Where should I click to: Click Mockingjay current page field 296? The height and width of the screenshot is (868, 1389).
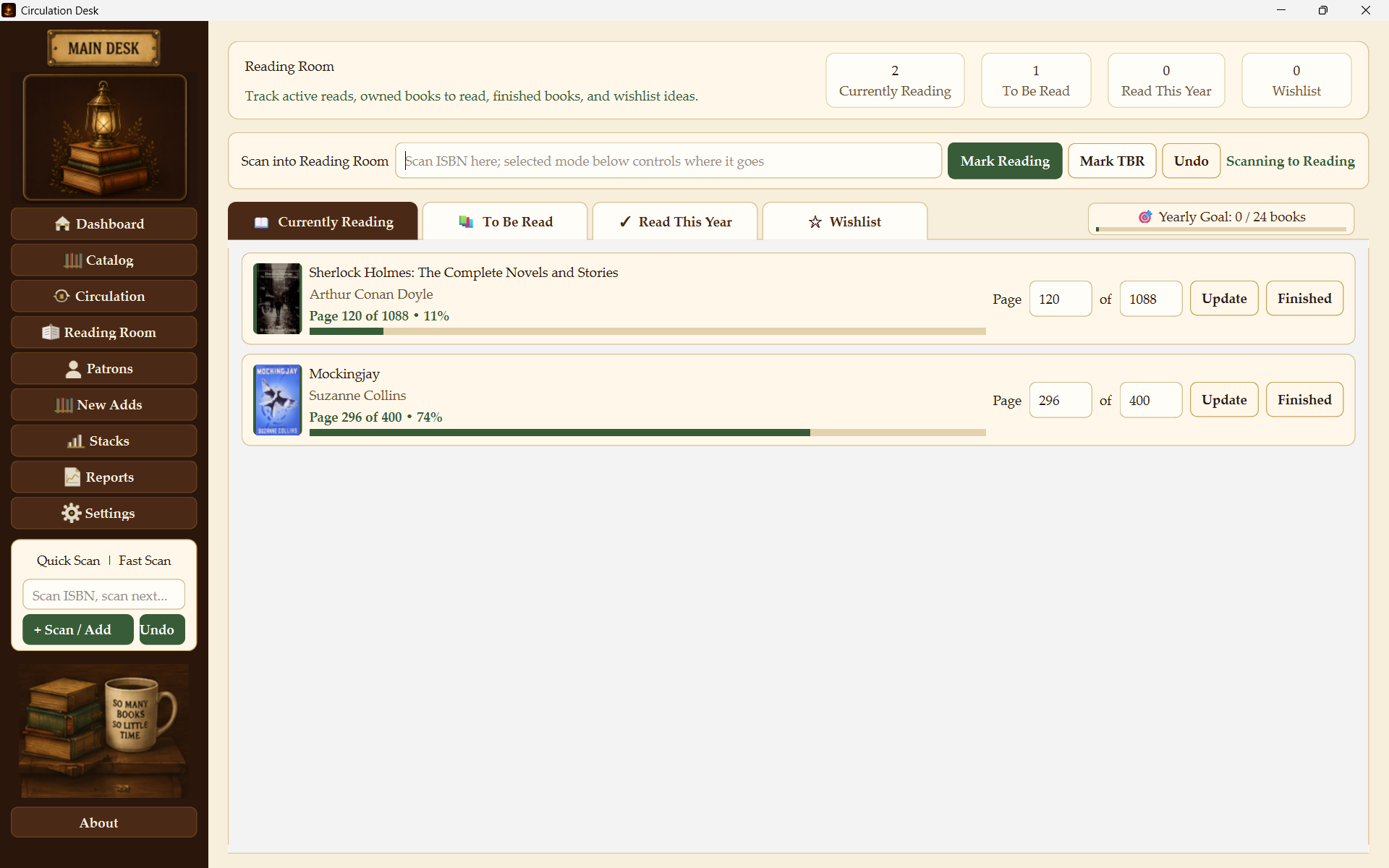[1060, 399]
